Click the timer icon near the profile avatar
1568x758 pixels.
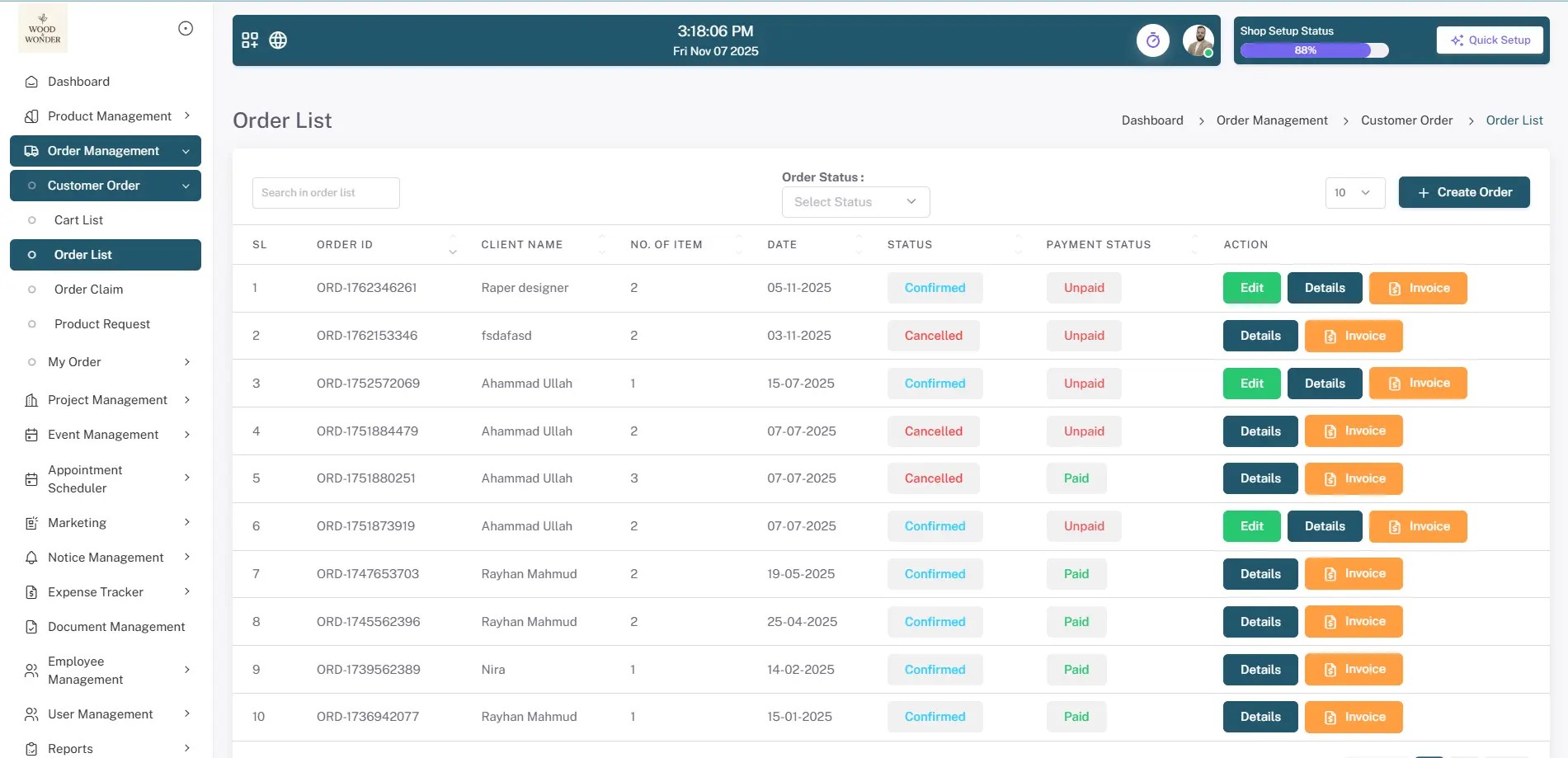tap(1153, 40)
